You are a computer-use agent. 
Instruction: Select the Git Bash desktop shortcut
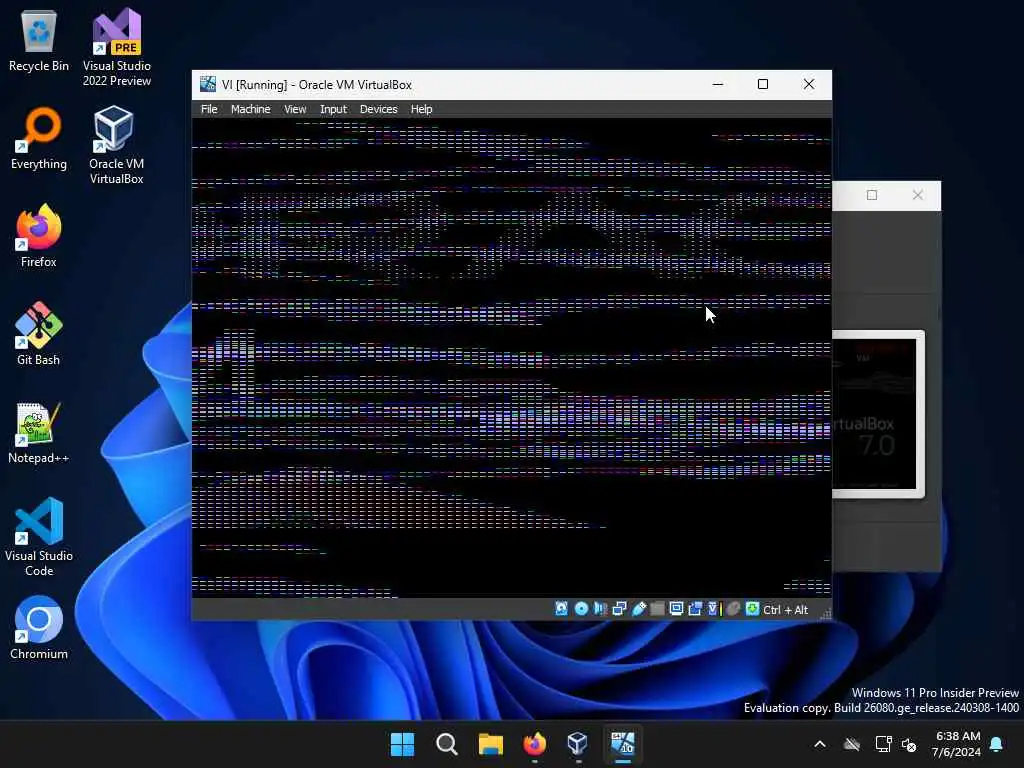(x=39, y=334)
